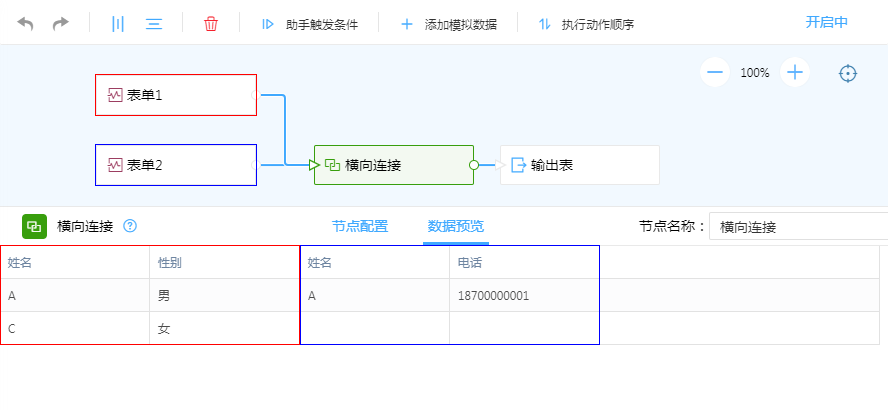Image resolution: width=888 pixels, height=410 pixels.
Task: Open 执行动作顺序 option
Action: tap(586, 24)
